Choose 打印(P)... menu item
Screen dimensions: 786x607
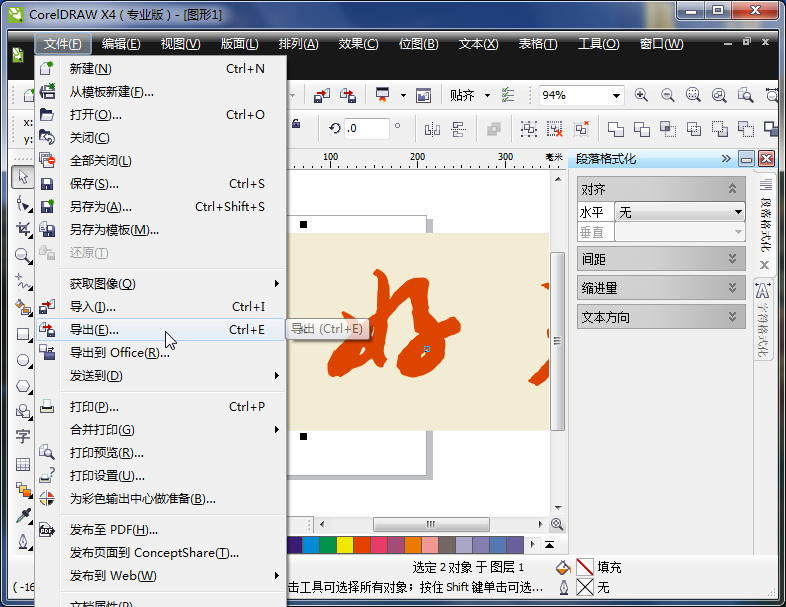[161, 407]
